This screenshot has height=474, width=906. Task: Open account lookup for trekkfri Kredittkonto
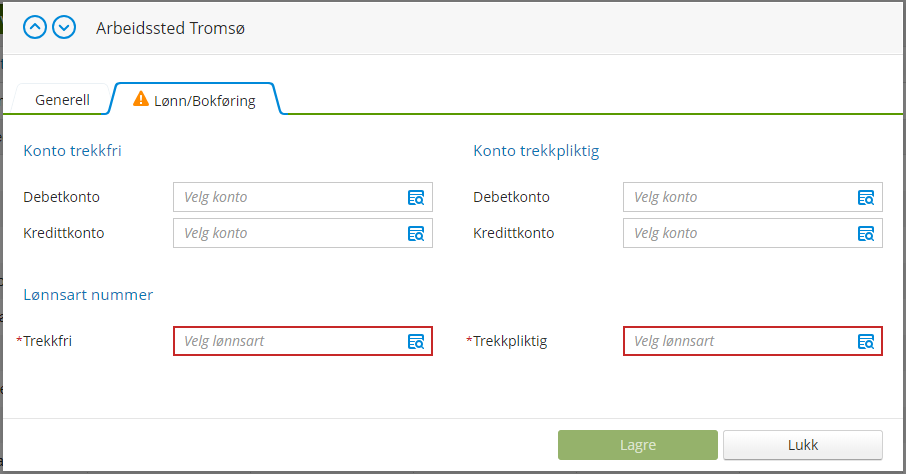(x=416, y=234)
